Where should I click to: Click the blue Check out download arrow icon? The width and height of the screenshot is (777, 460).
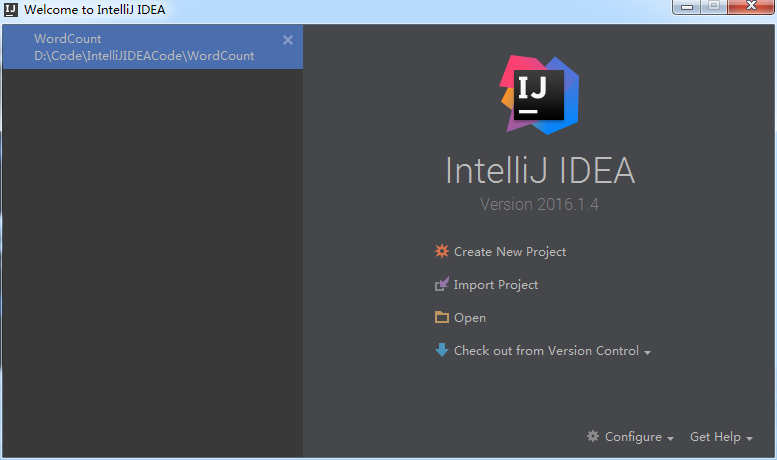442,350
